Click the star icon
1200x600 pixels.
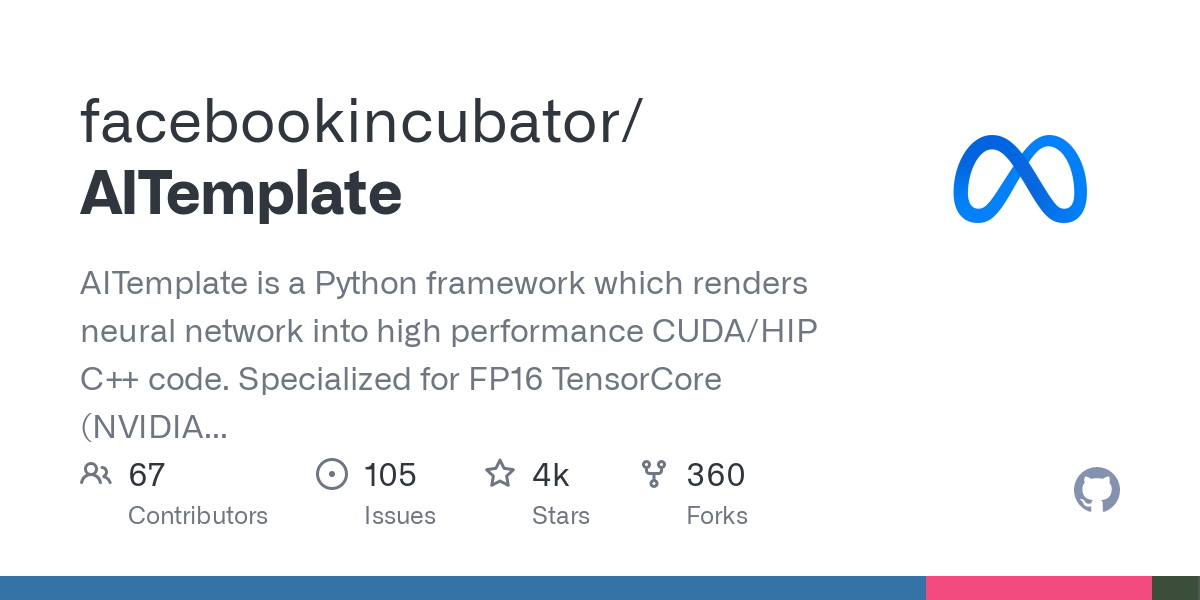[x=500, y=474]
